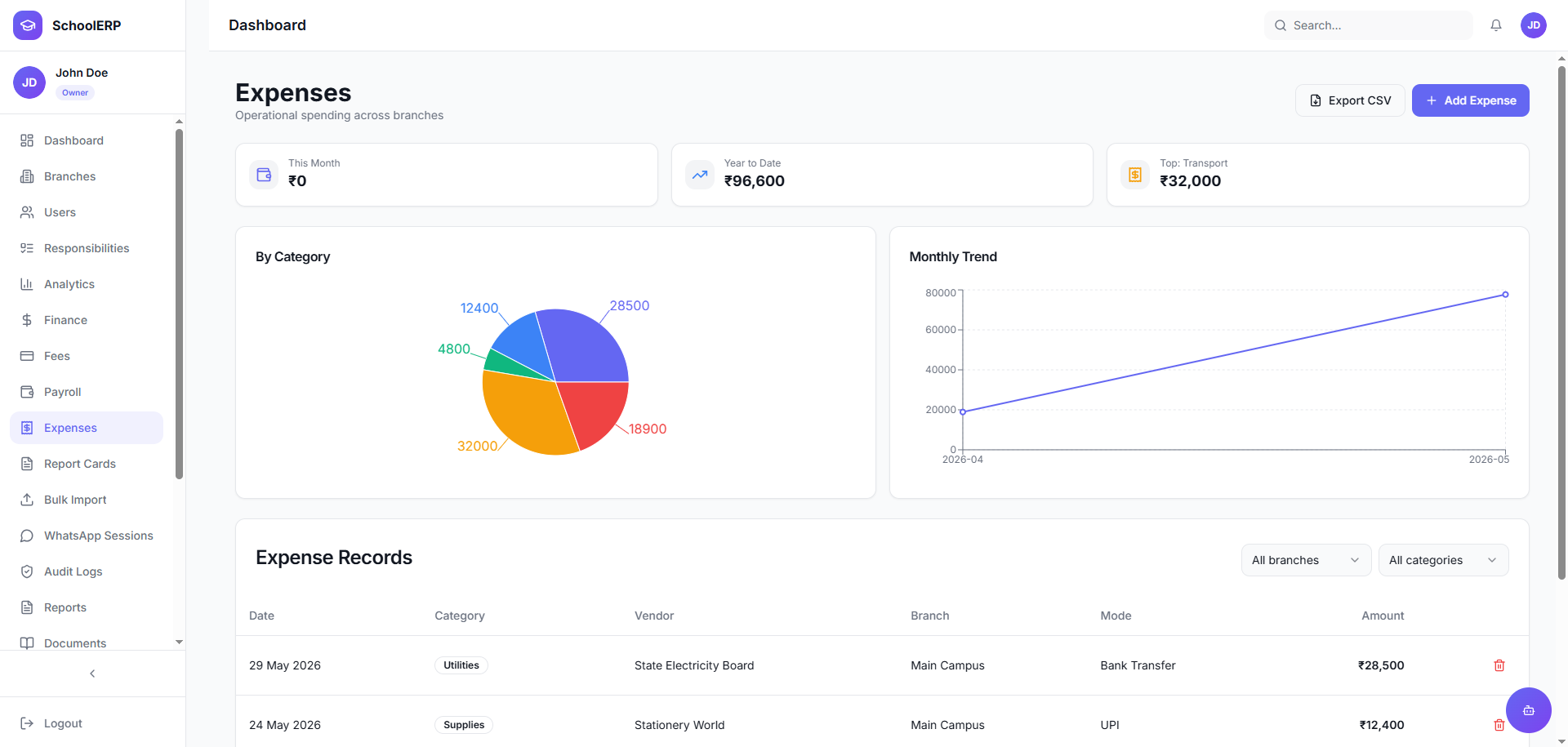Image resolution: width=1568 pixels, height=747 pixels.
Task: Click the Top Transport receipt icon
Action: 1135,175
